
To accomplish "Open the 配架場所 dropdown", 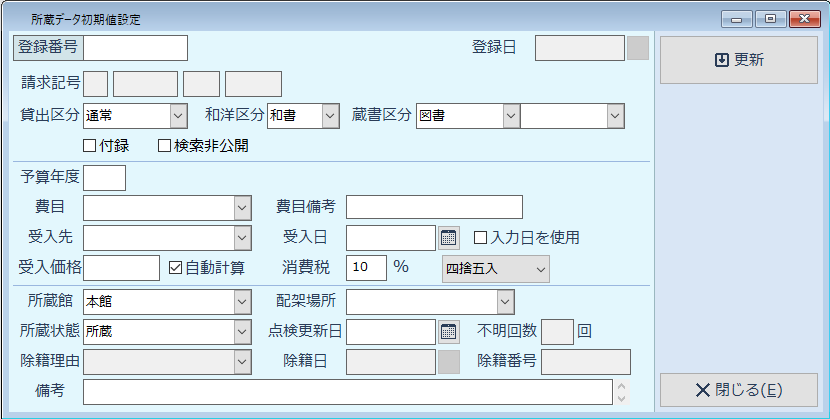I will [506, 302].
